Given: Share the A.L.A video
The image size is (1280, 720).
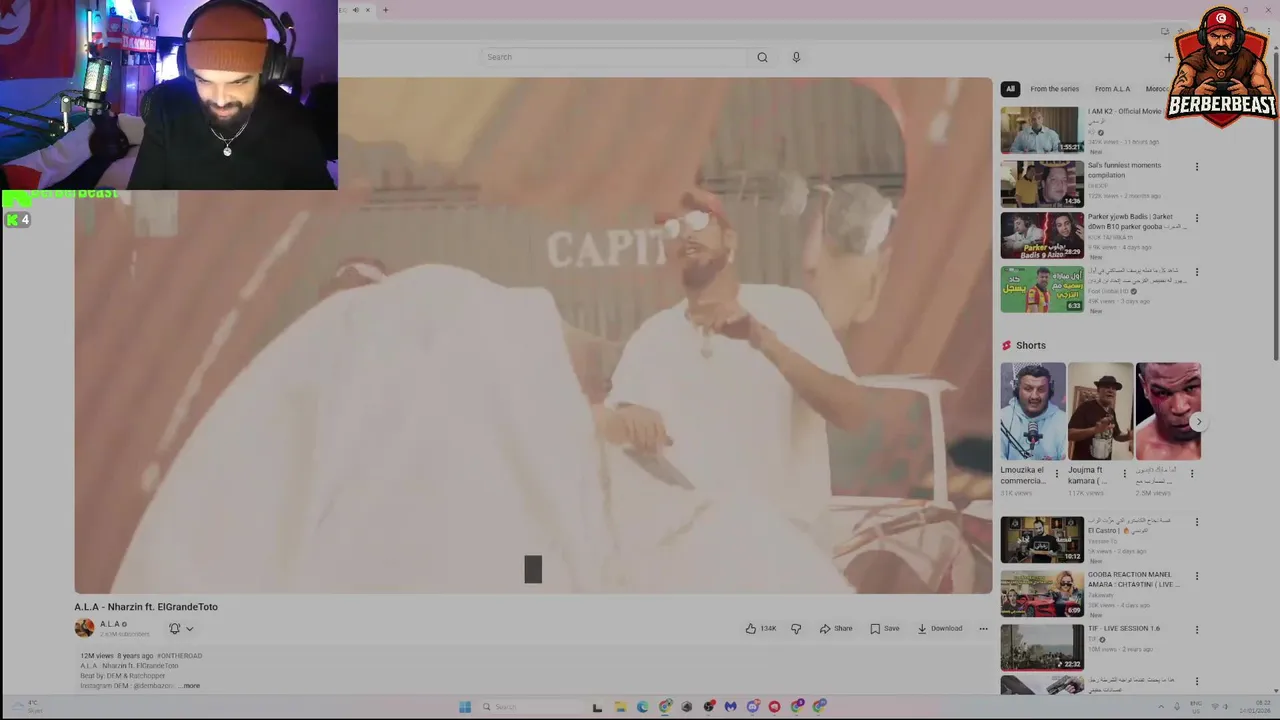Looking at the screenshot, I should coord(836,628).
